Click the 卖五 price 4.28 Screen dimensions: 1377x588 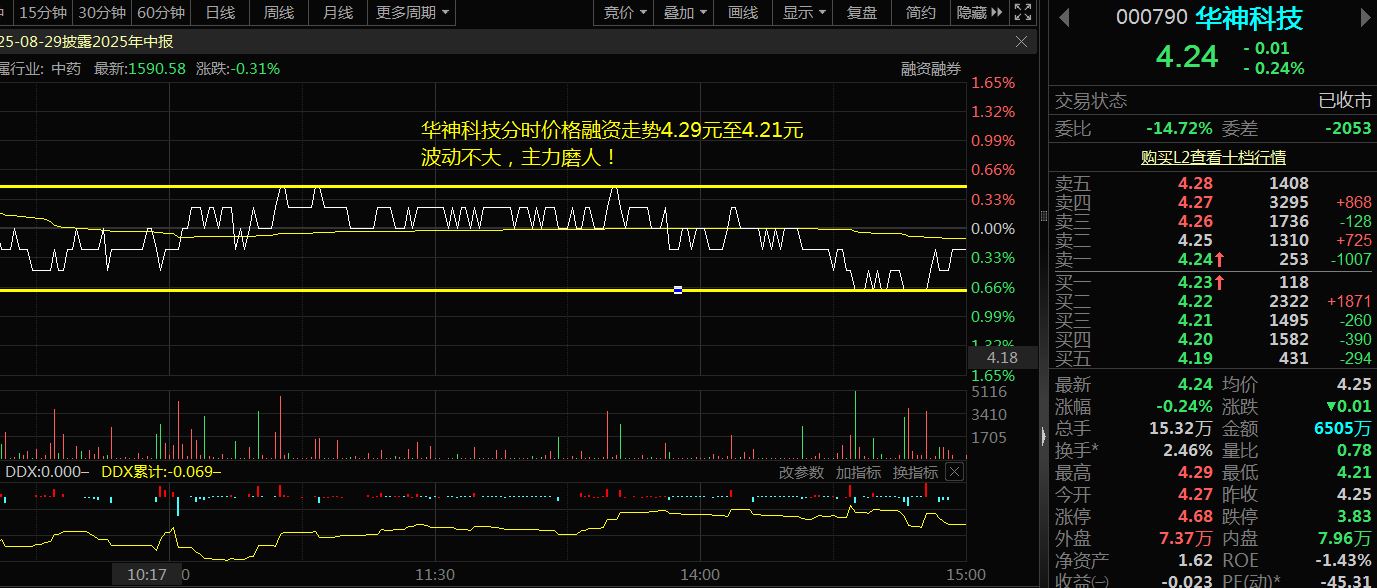pyautogui.click(x=1195, y=183)
